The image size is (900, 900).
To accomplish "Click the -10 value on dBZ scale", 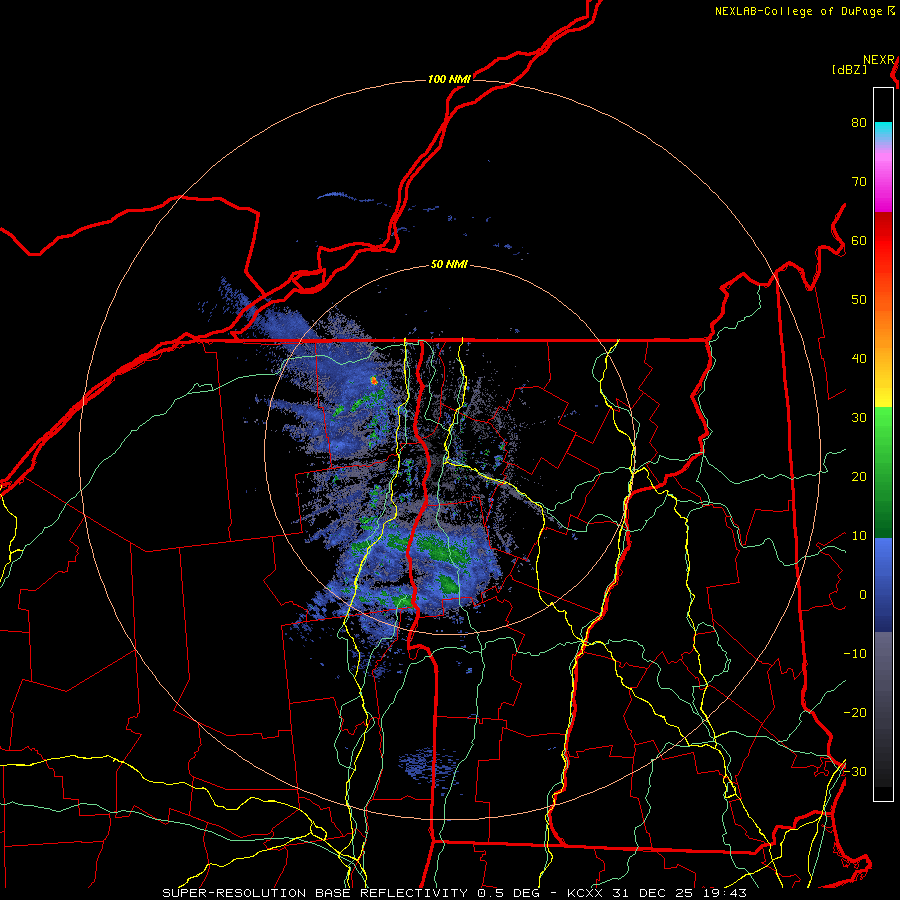I will 855,654.
